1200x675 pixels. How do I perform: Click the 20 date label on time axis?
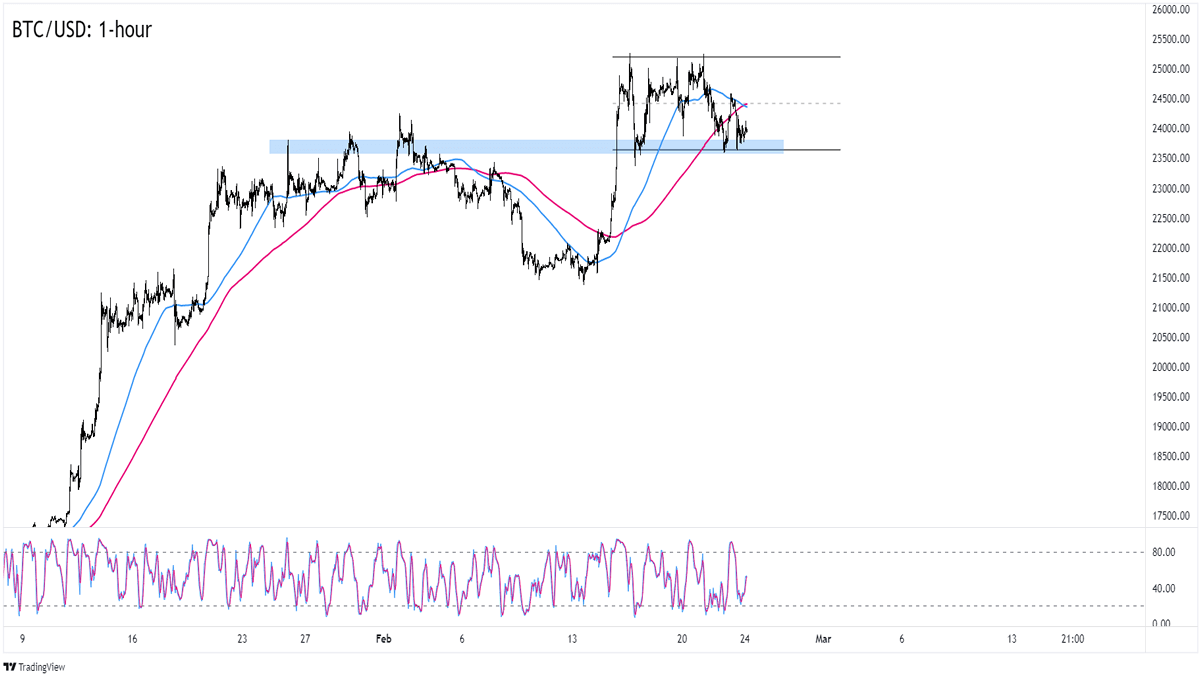point(682,639)
